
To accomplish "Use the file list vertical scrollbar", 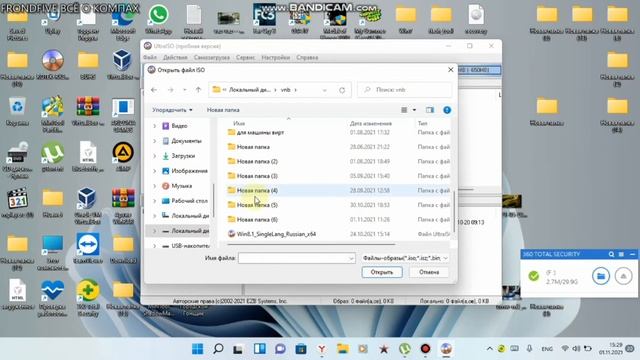I will pos(454,211).
